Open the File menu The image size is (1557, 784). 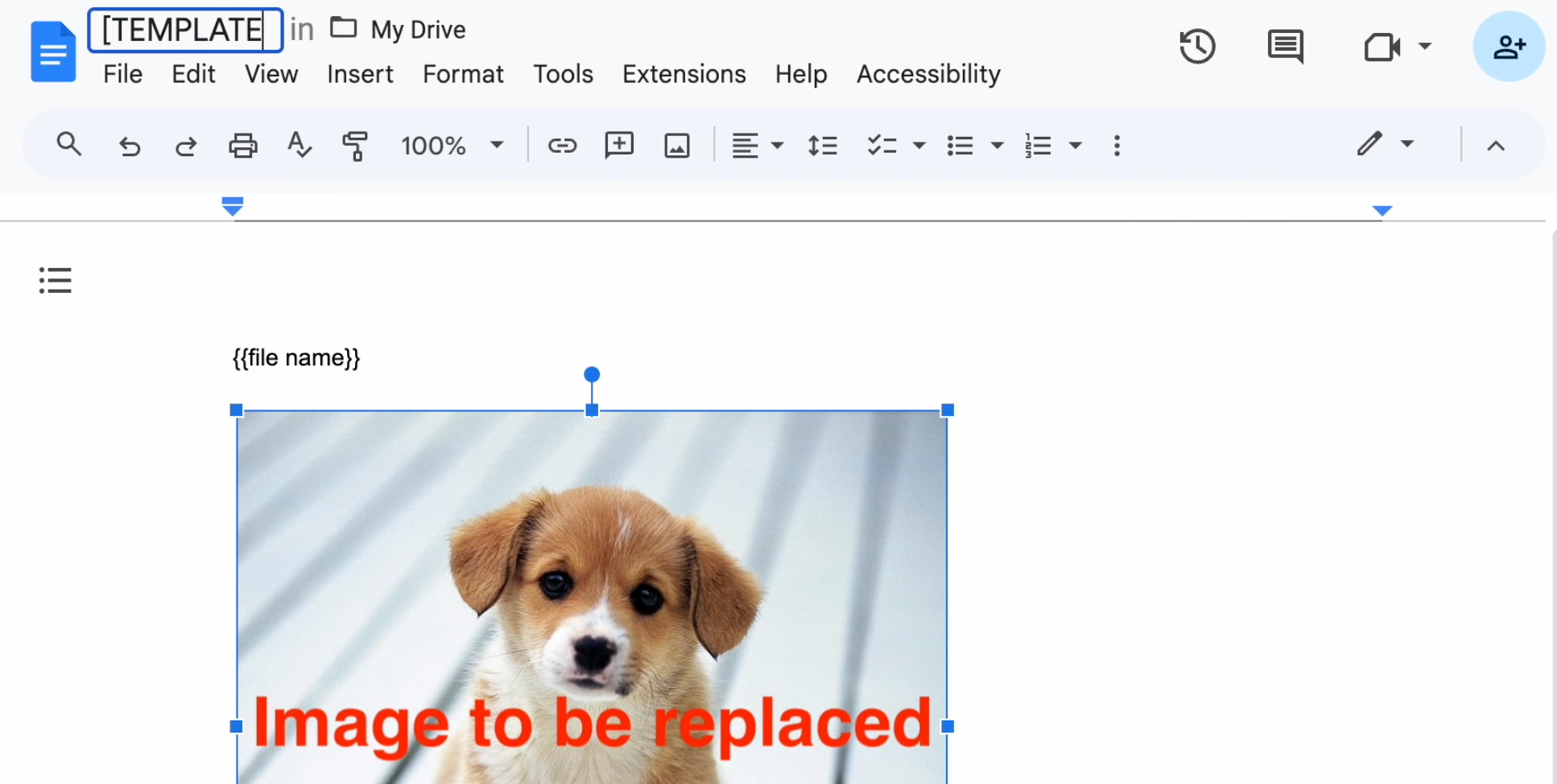122,74
